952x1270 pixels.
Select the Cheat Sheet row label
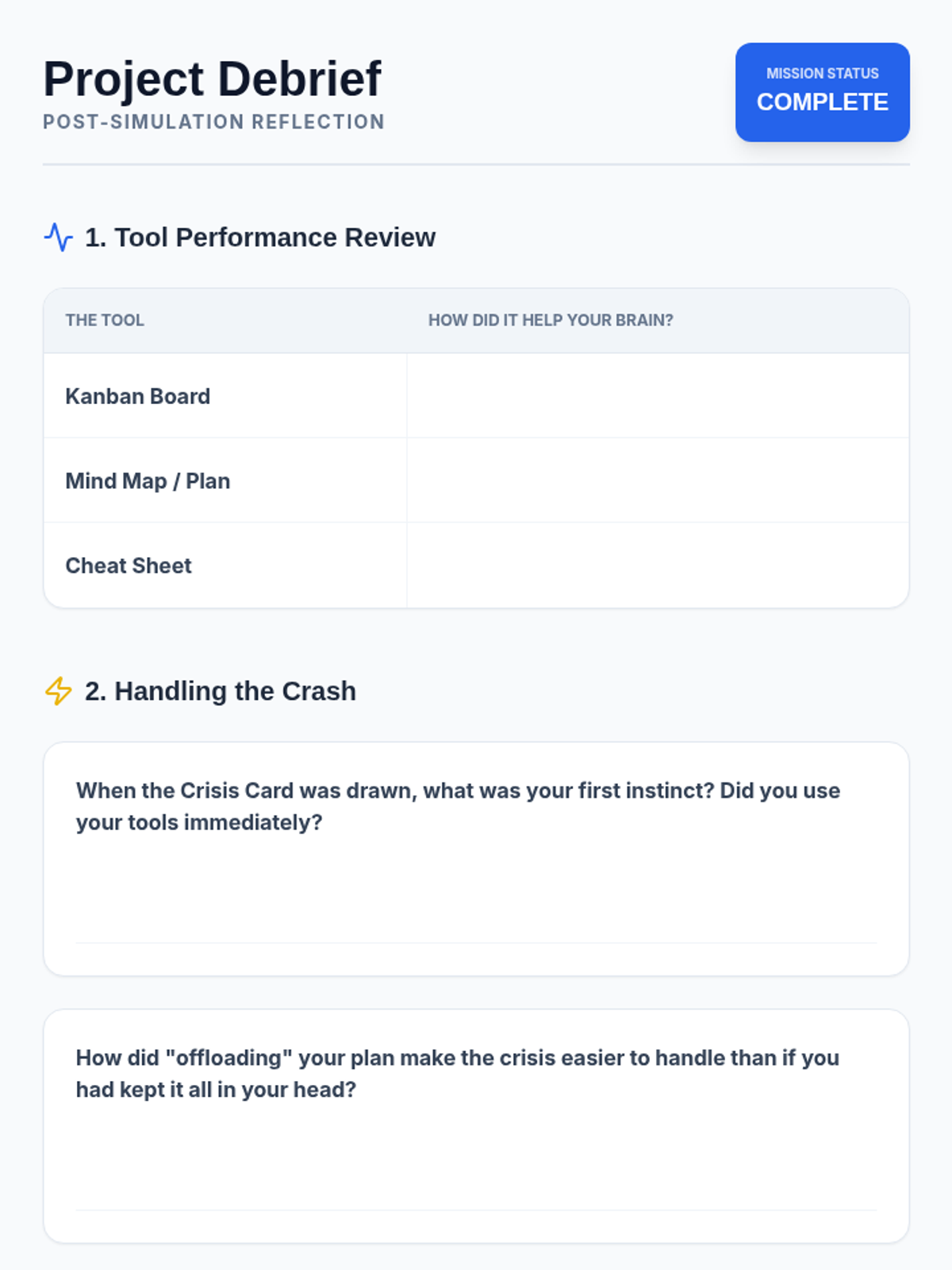[129, 566]
